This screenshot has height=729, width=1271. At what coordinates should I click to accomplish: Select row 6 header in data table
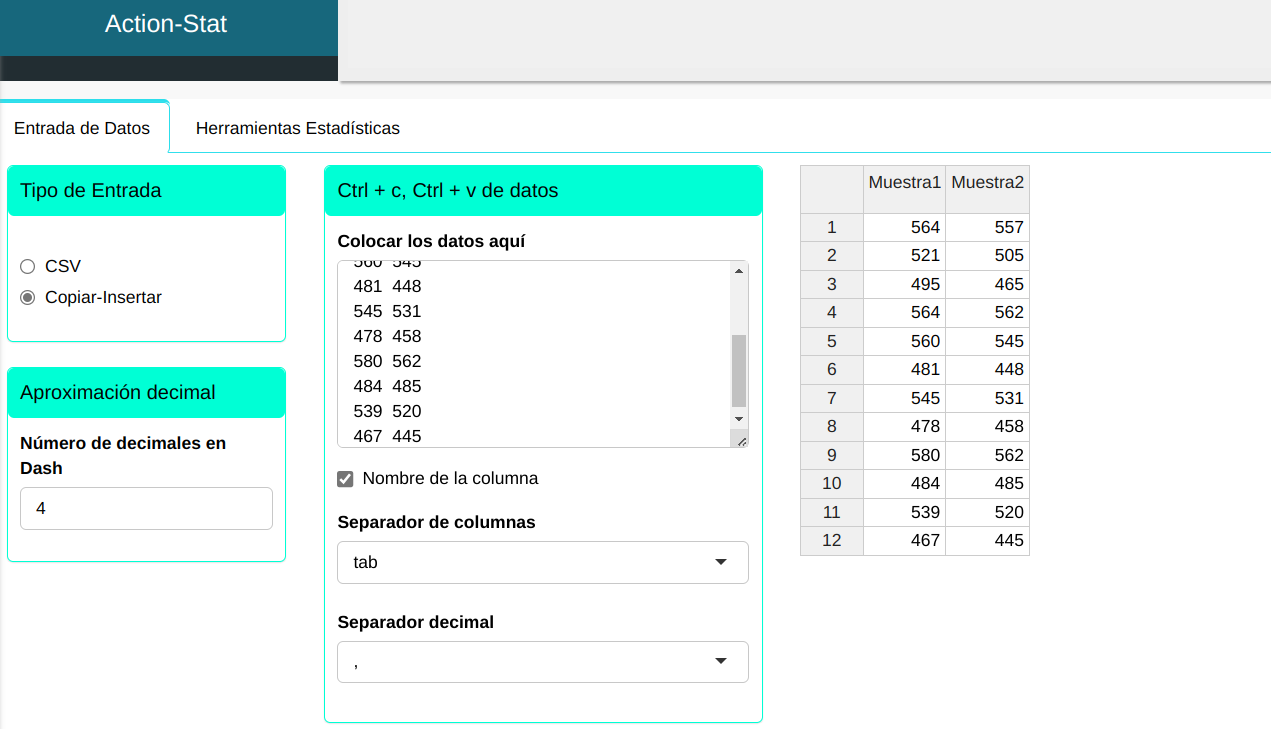click(x=831, y=370)
